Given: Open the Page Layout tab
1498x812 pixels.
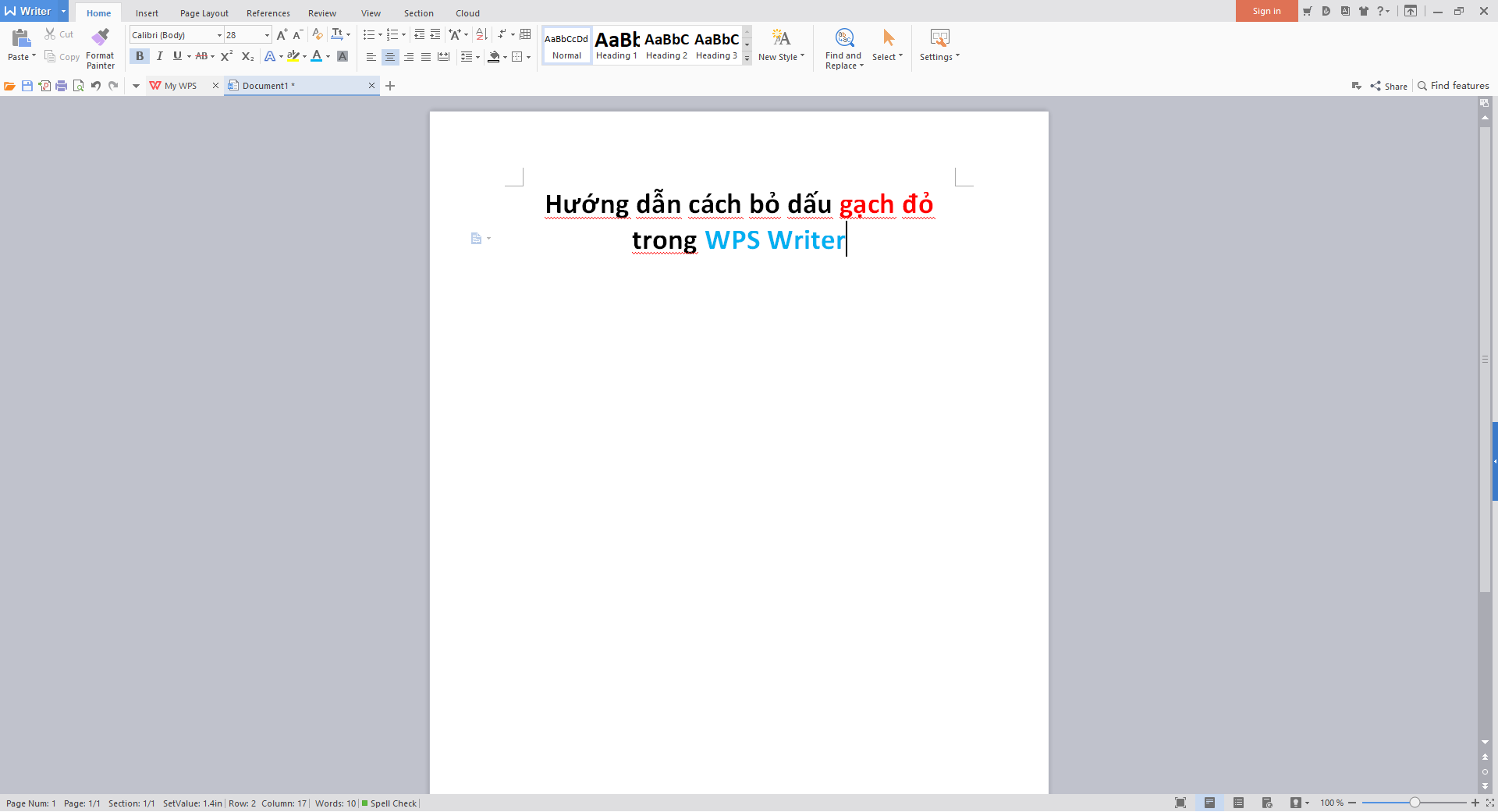Looking at the screenshot, I should click(x=204, y=13).
